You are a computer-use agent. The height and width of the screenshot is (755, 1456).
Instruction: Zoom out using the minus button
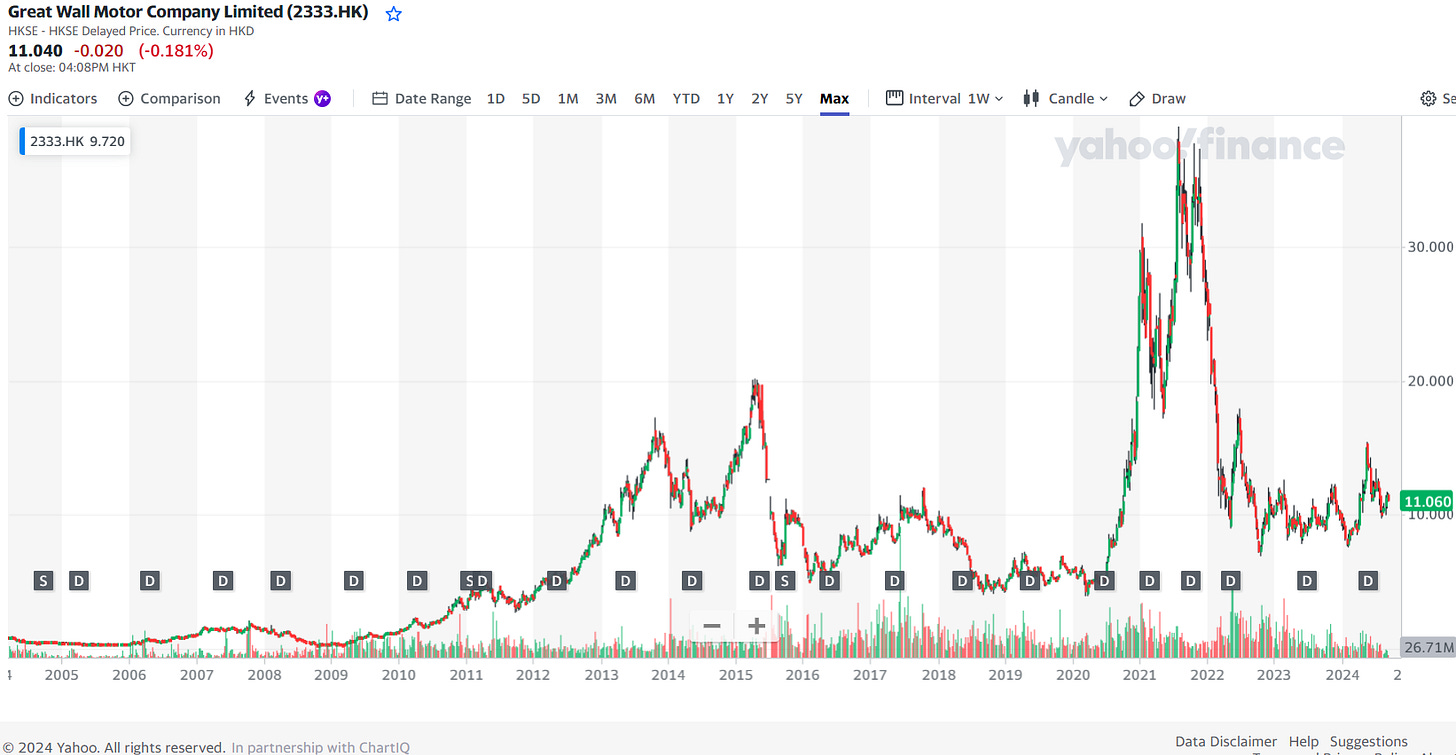[711, 625]
